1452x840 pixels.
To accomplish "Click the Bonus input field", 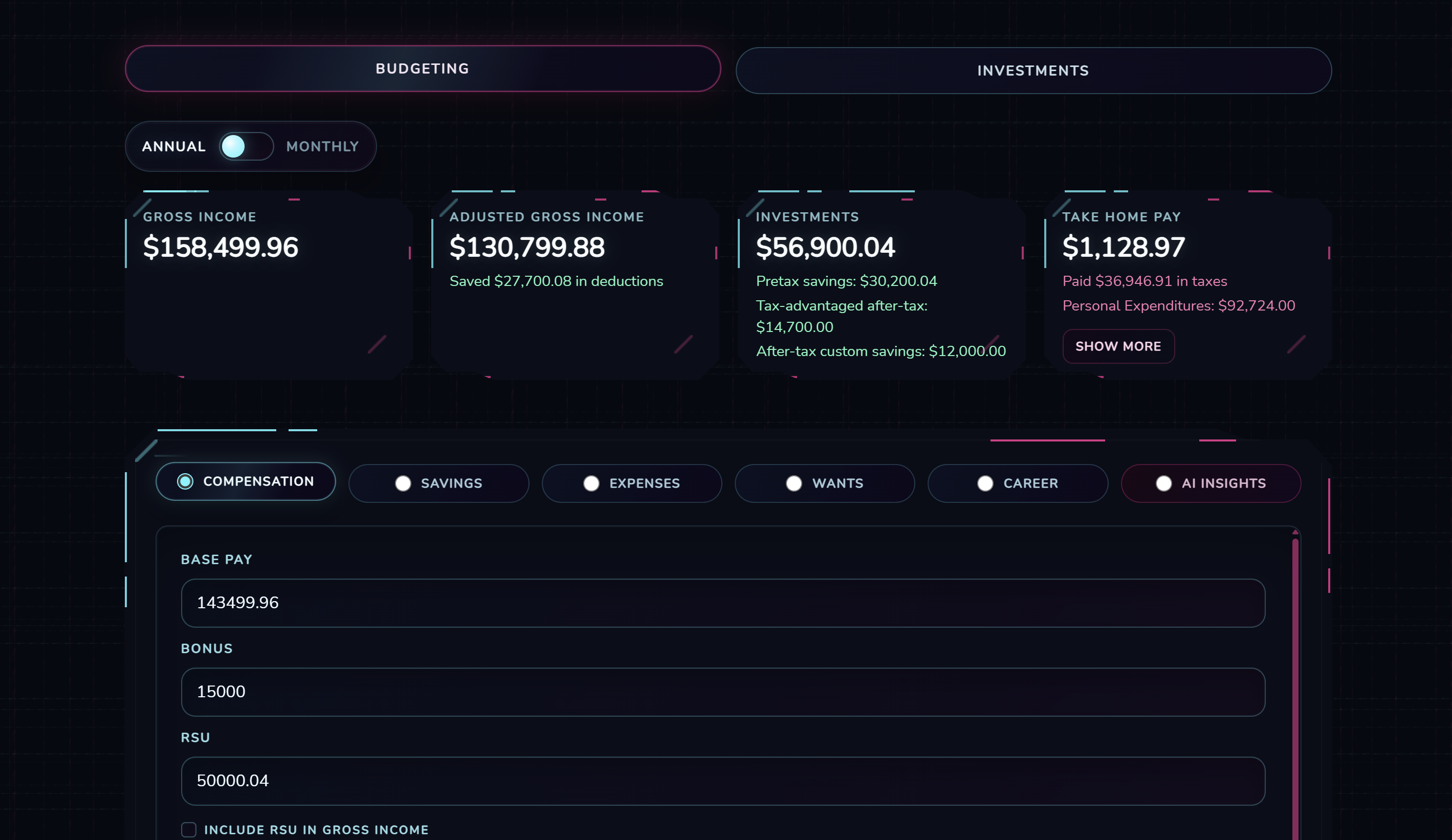I will point(722,691).
